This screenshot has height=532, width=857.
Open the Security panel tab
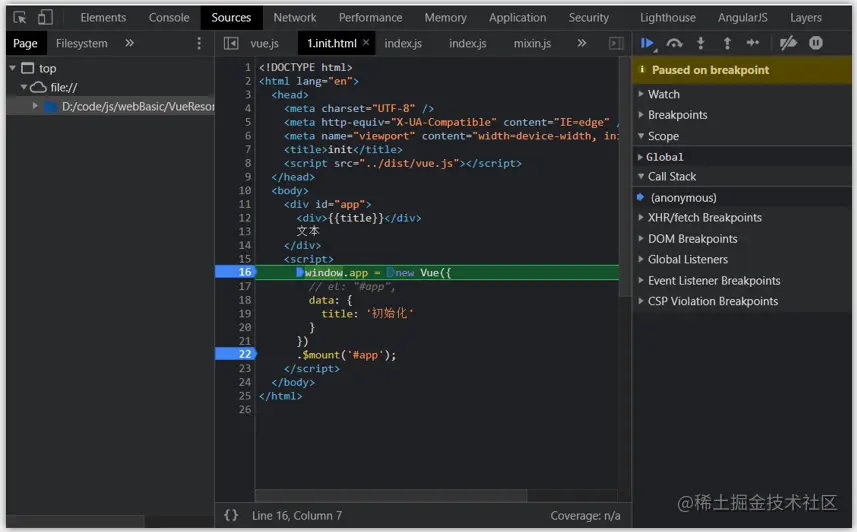(x=588, y=17)
